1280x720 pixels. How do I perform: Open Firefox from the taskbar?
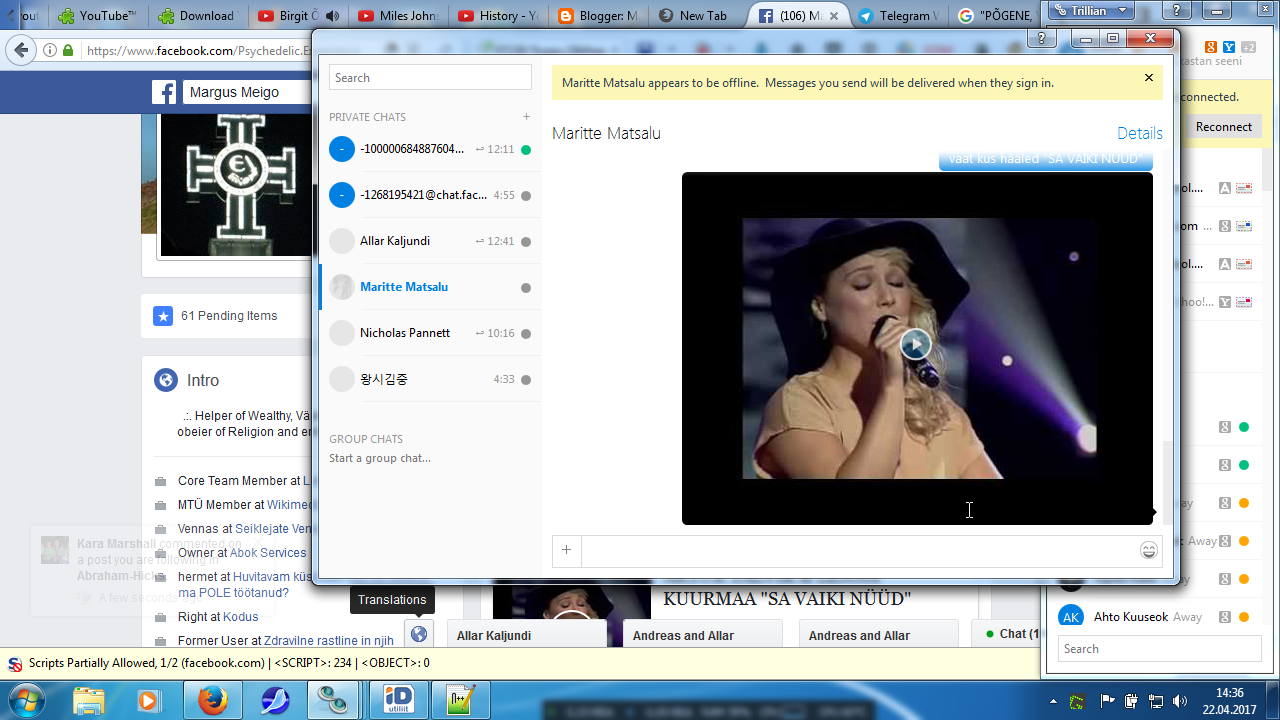[x=212, y=700]
